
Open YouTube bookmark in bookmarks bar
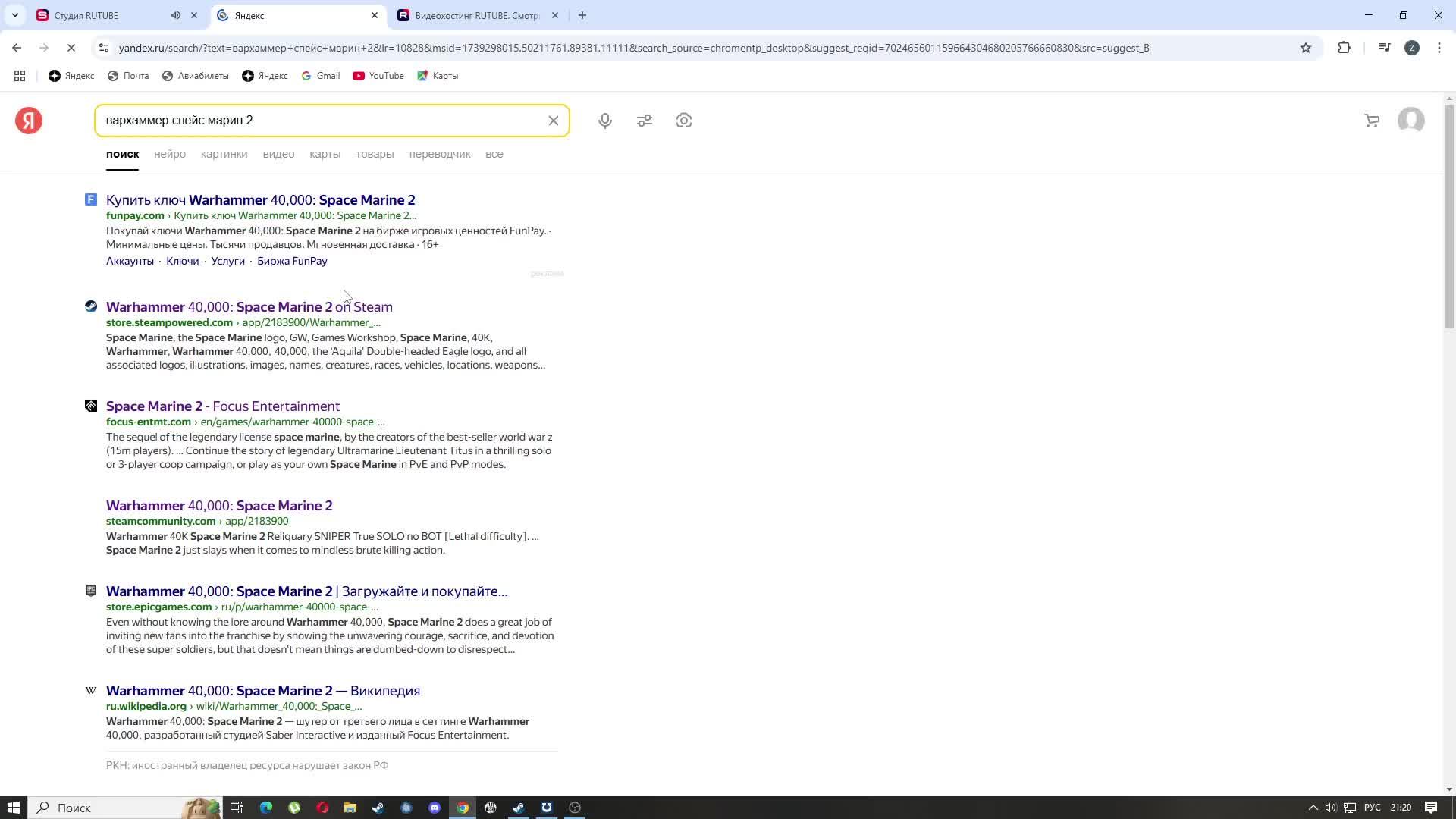click(378, 76)
